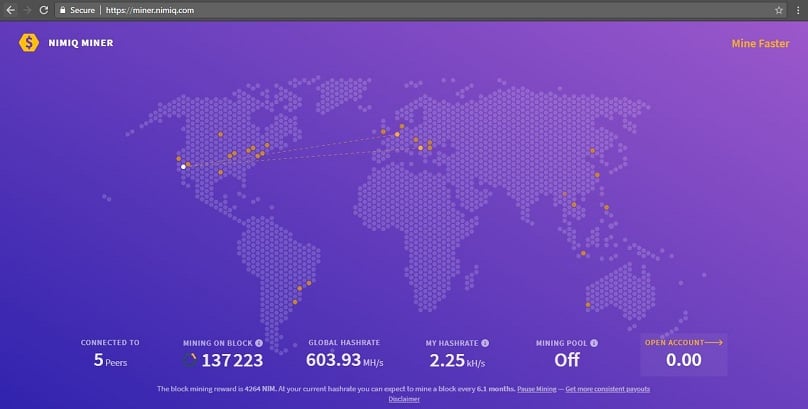Viewport: 808px width, 409px height.
Task: Bookmark the page with the star icon
Action: [x=779, y=10]
